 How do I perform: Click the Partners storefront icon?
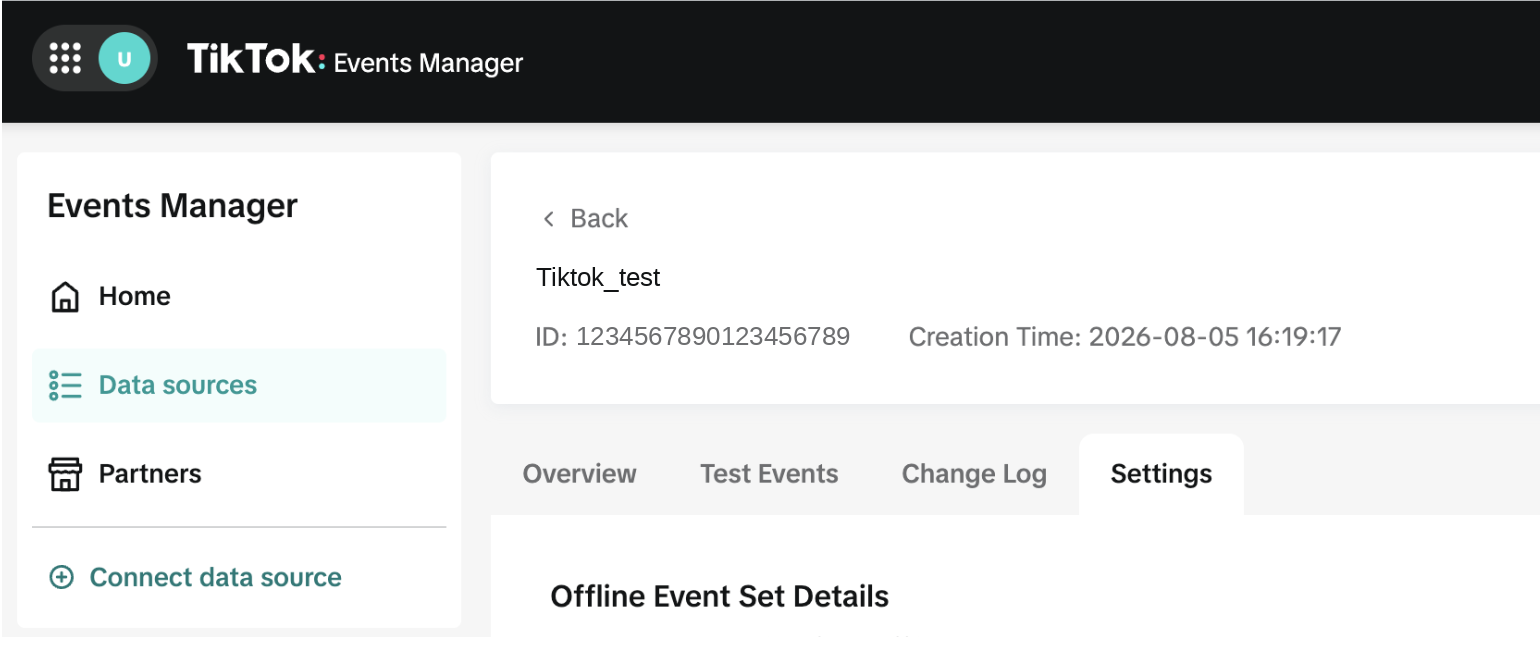[x=65, y=474]
